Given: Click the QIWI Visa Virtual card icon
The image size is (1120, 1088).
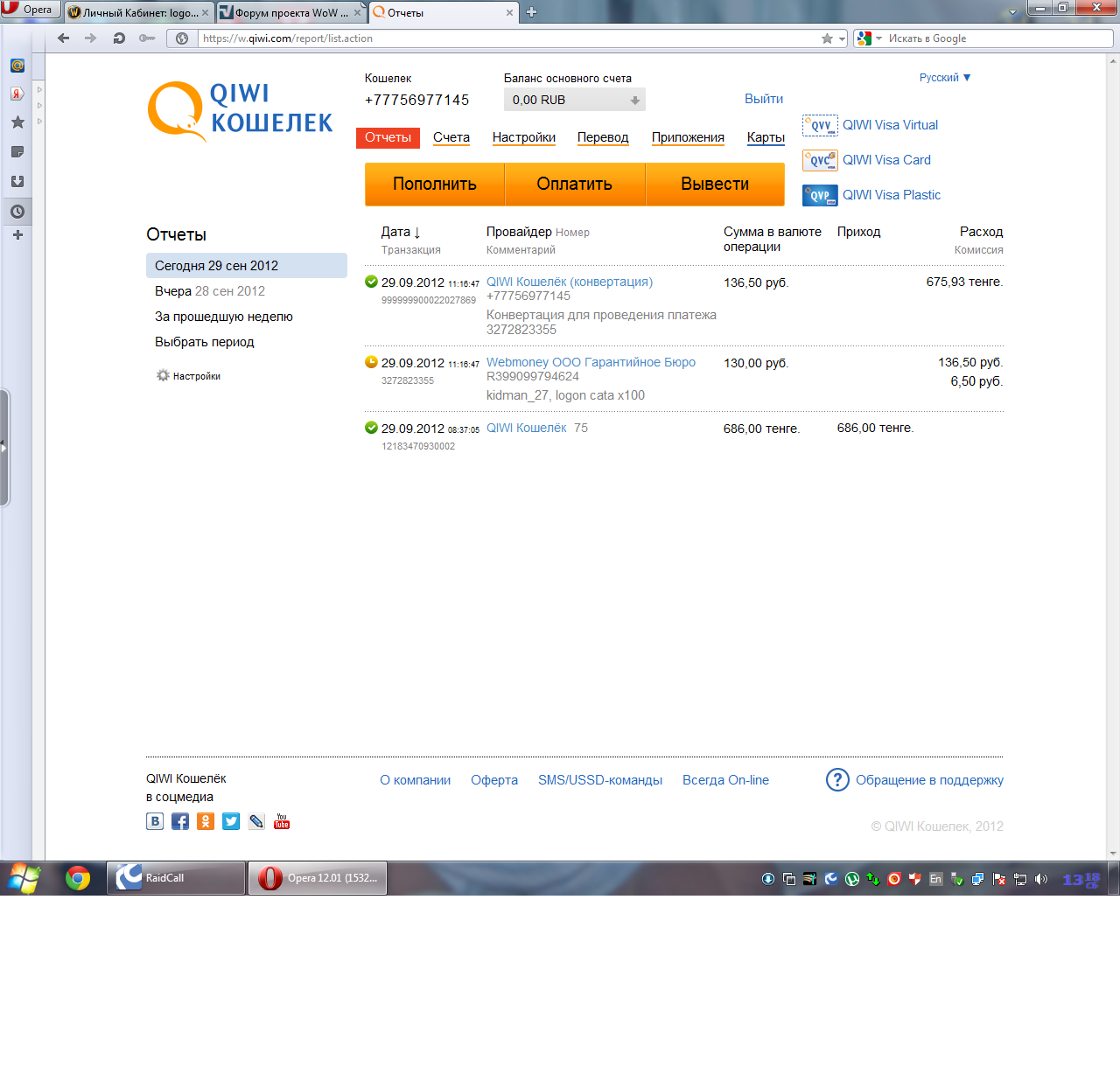Looking at the screenshot, I should click(x=820, y=125).
